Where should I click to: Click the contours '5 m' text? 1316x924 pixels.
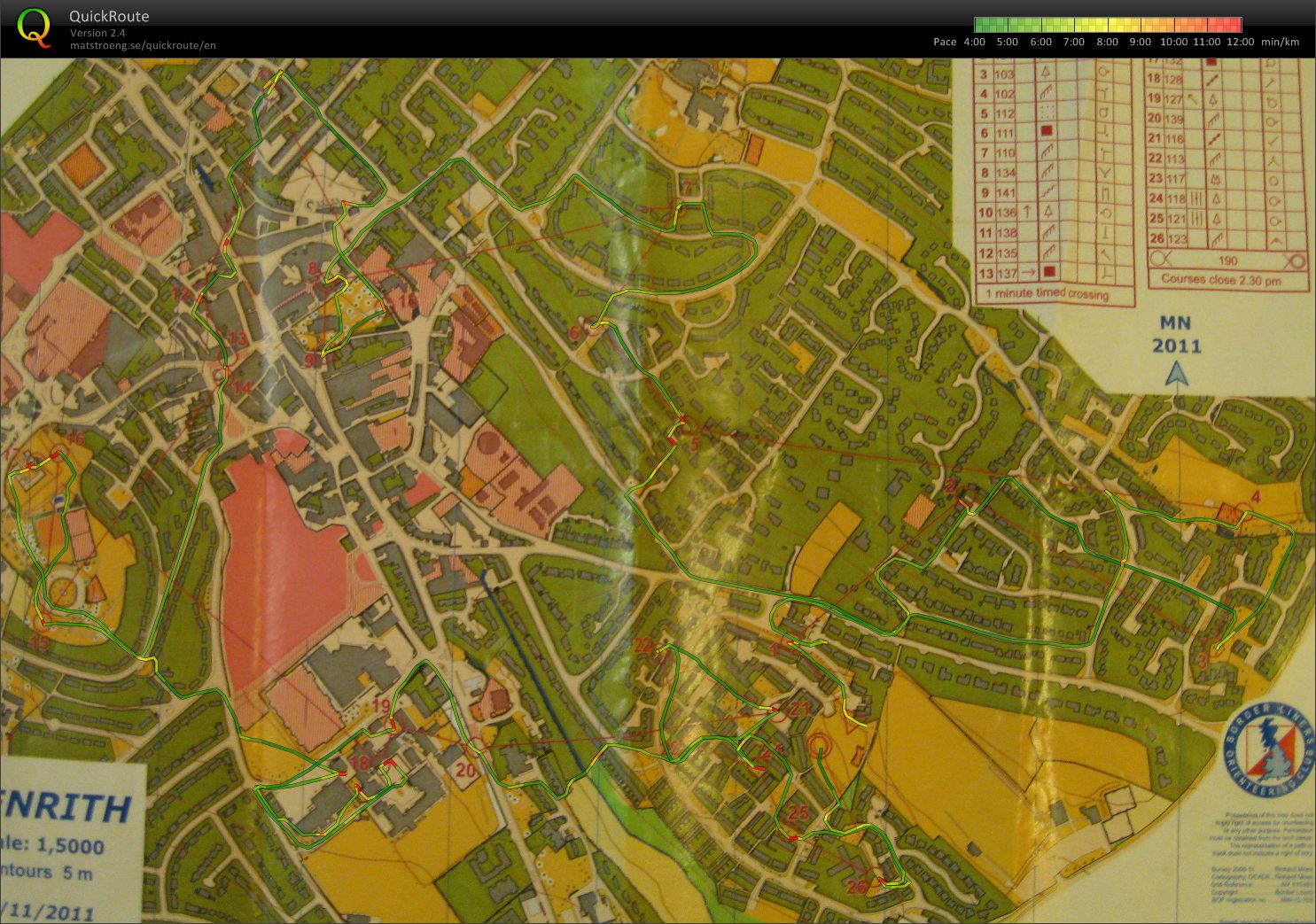pyautogui.click(x=78, y=873)
